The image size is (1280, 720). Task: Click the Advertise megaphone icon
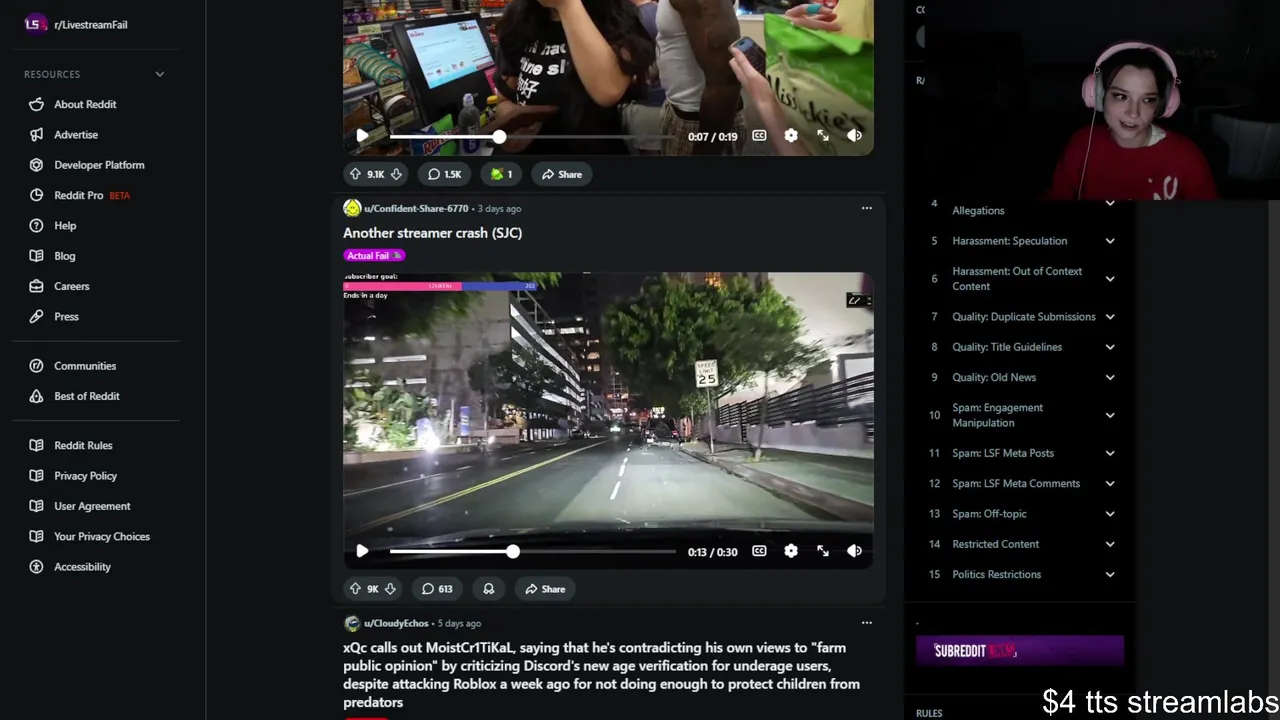pyautogui.click(x=37, y=134)
